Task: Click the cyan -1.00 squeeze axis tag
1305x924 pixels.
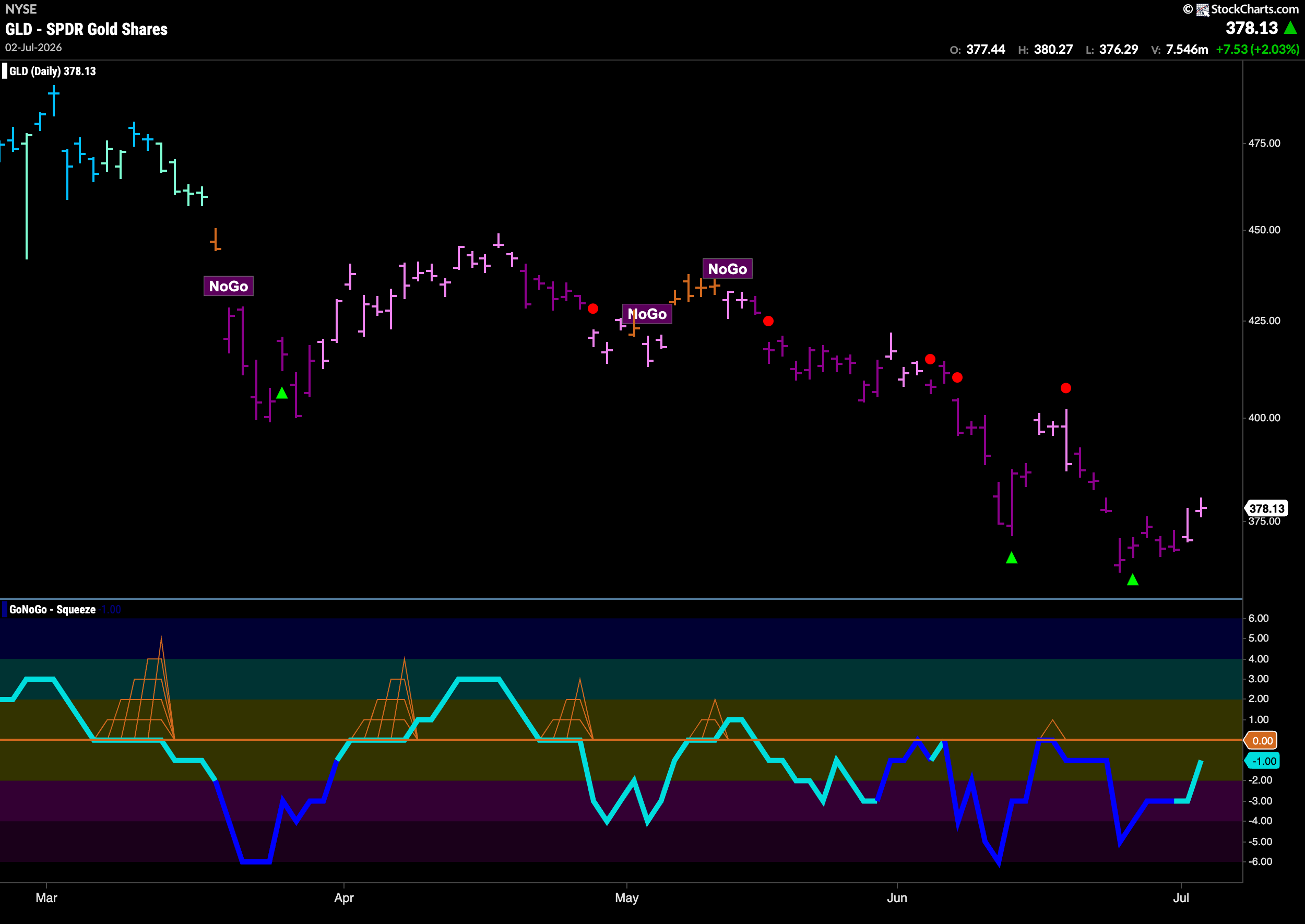Action: [1263, 761]
